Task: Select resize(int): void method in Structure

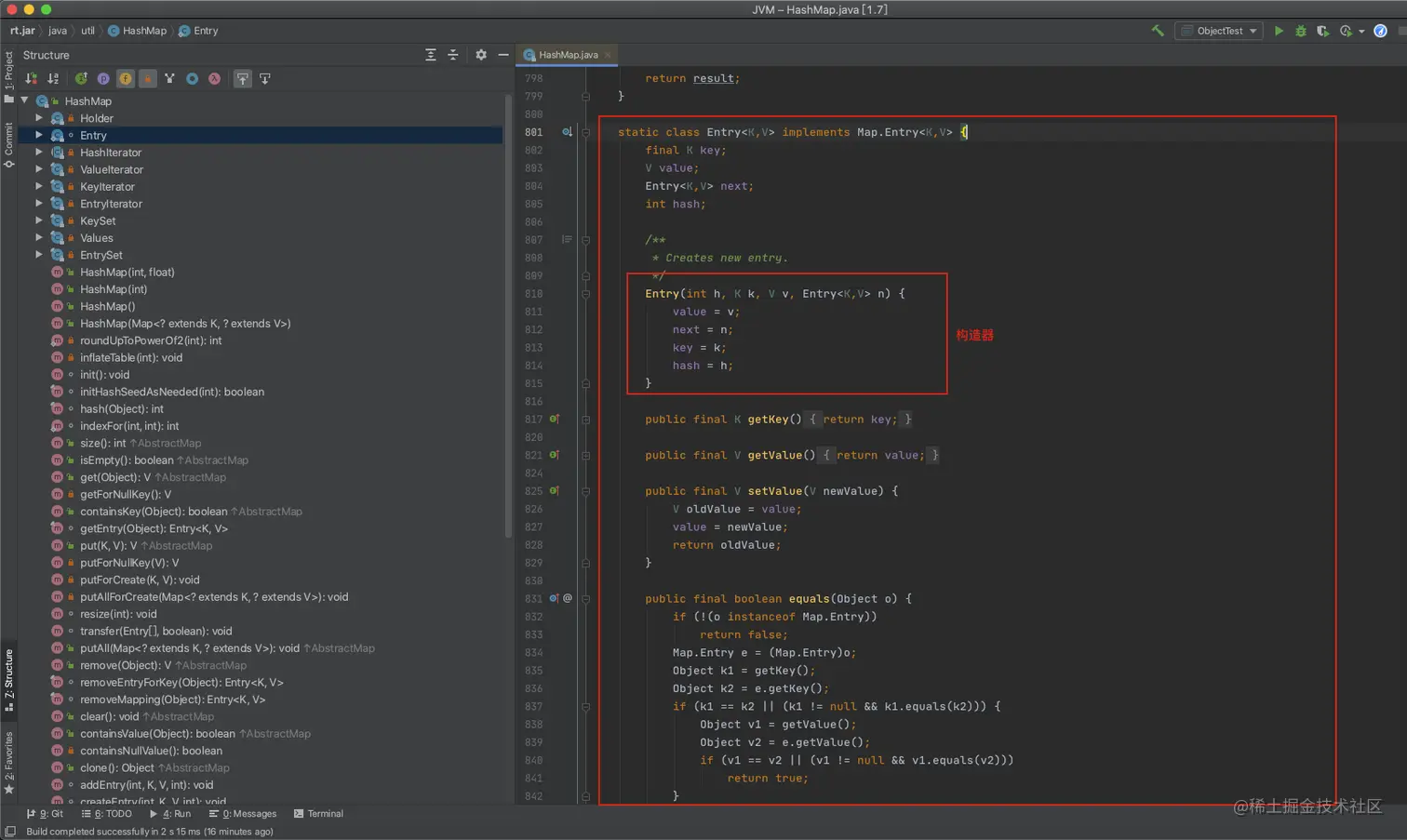Action: click(x=118, y=614)
